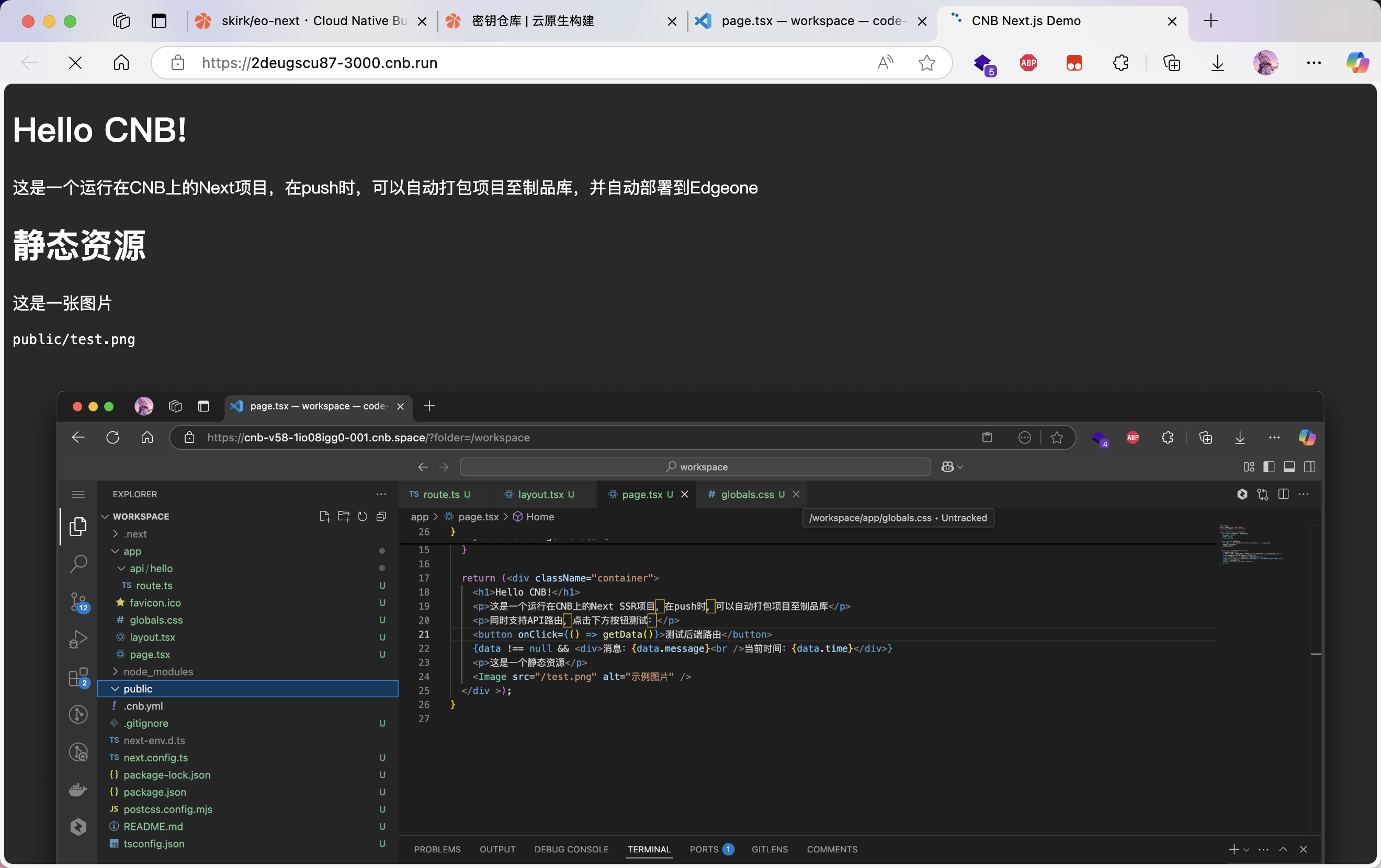Open Source Control icon with 12 badge

tap(78, 602)
